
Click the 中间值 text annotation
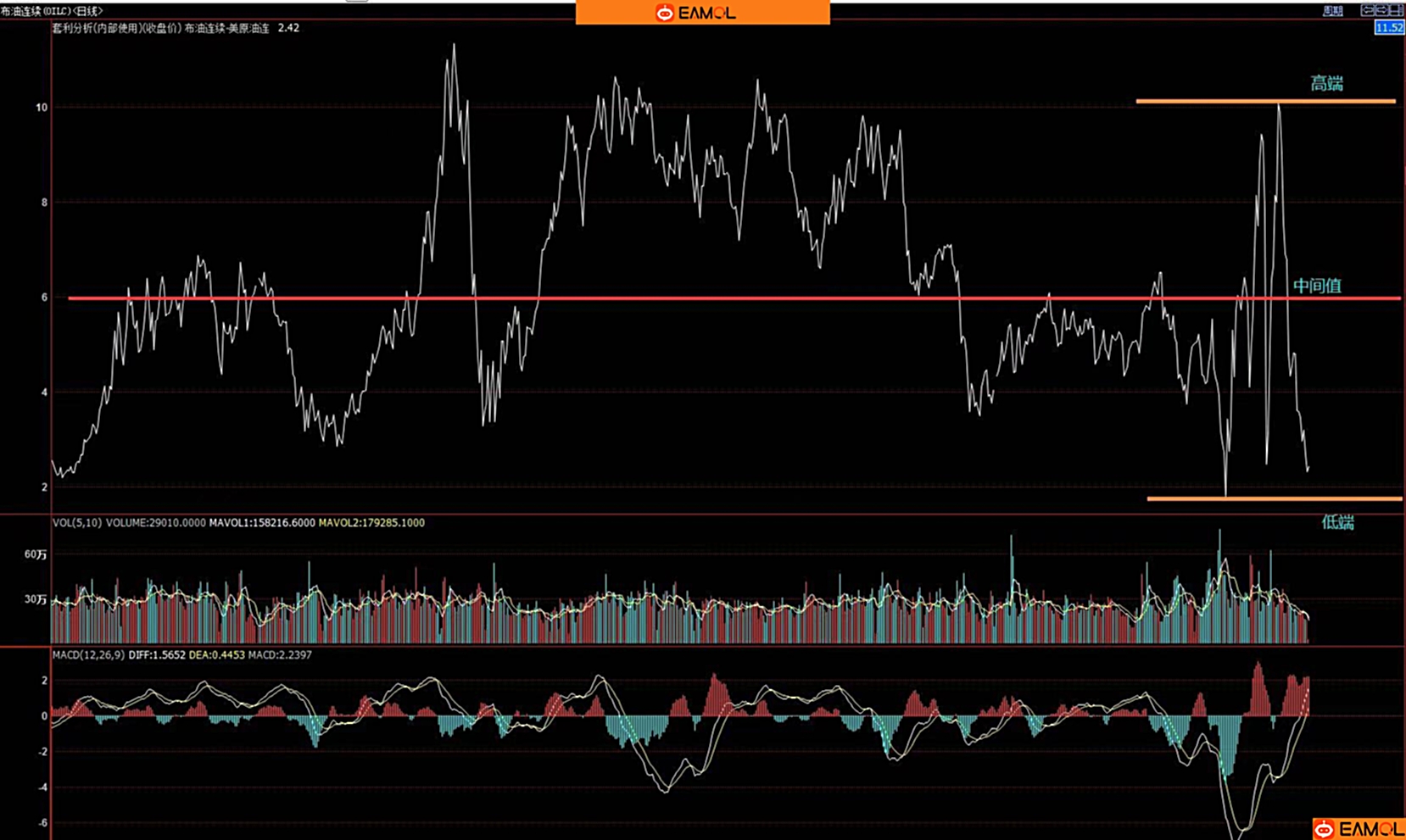point(1316,286)
